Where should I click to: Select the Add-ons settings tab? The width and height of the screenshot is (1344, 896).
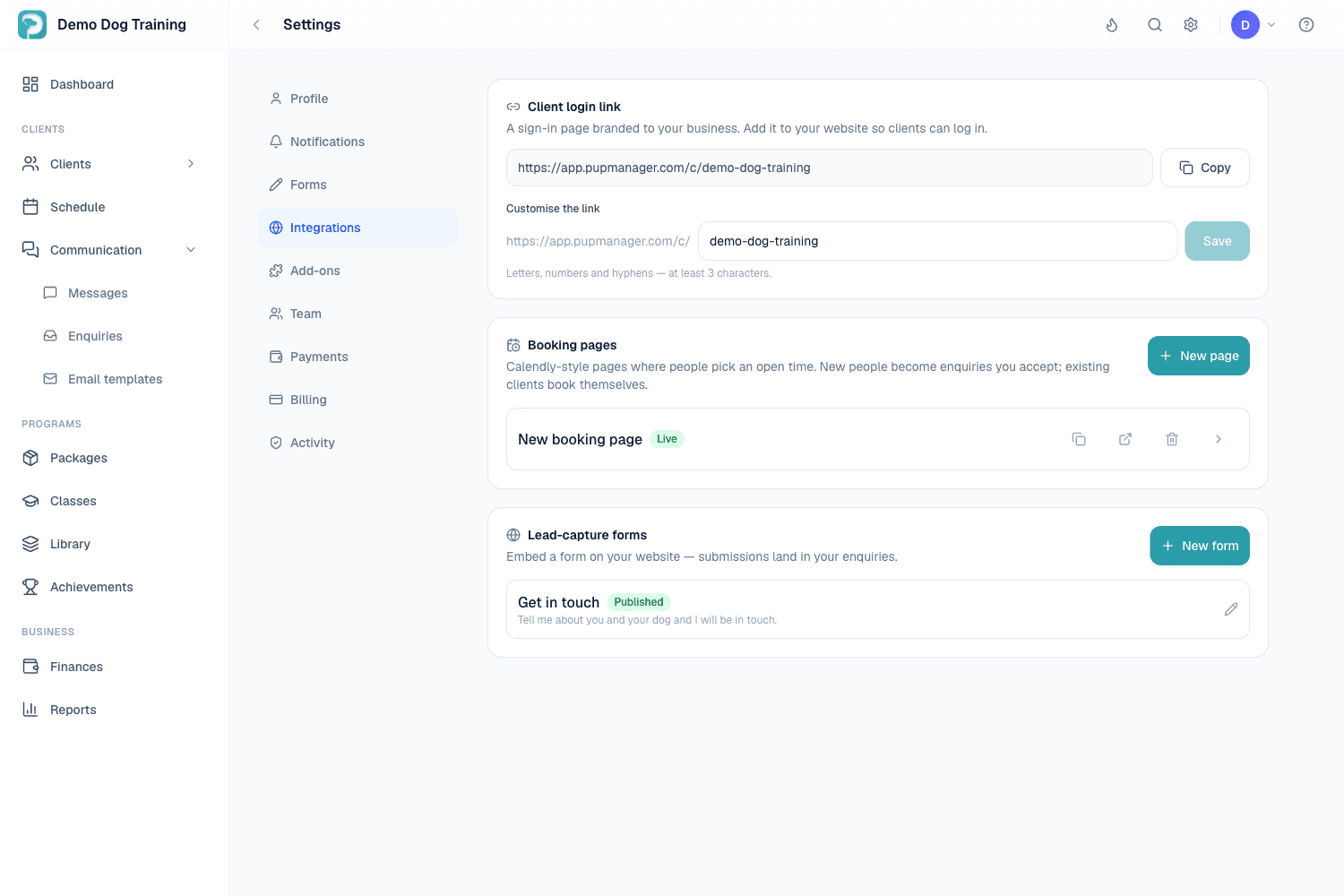(358, 271)
